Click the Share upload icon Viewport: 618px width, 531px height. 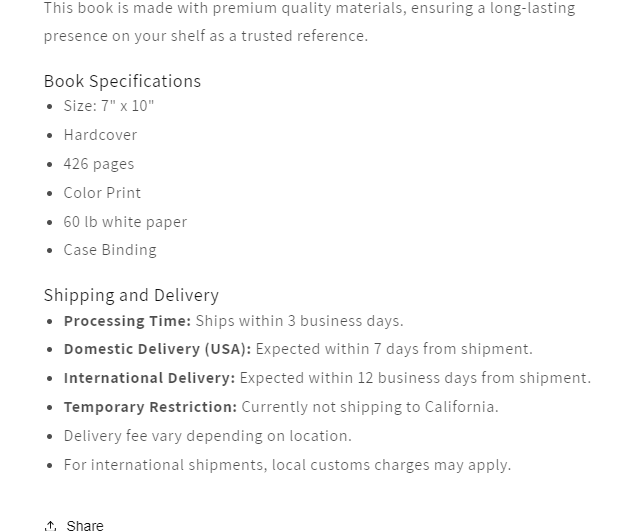[50, 525]
